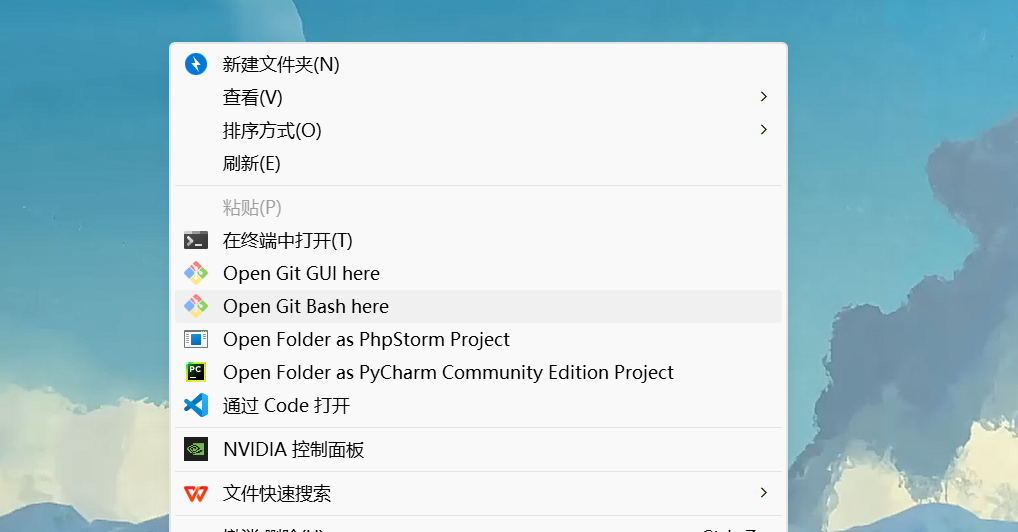Click the Git GUI icon
The height and width of the screenshot is (532, 1018).
click(x=196, y=273)
